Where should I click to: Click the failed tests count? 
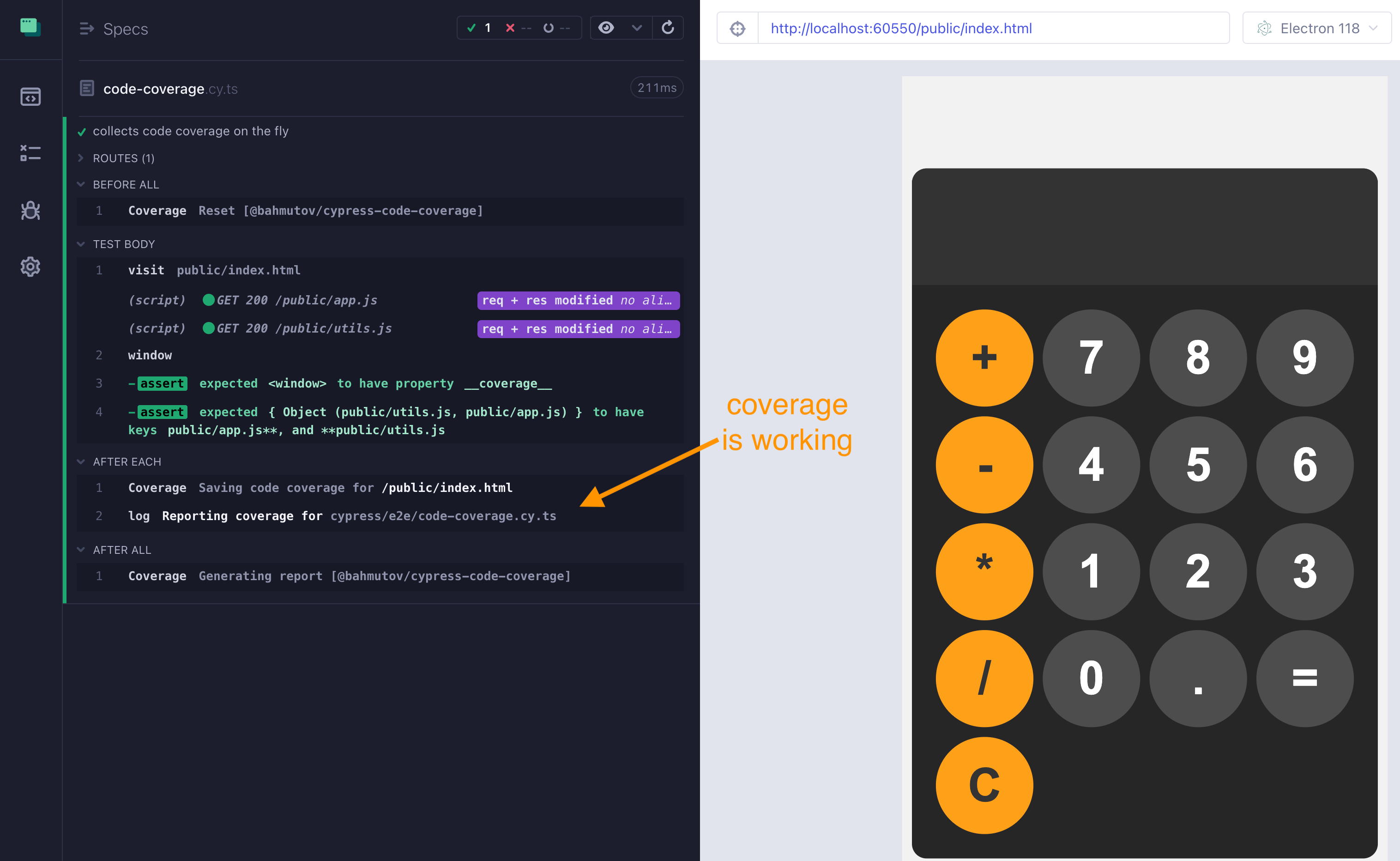click(518, 27)
